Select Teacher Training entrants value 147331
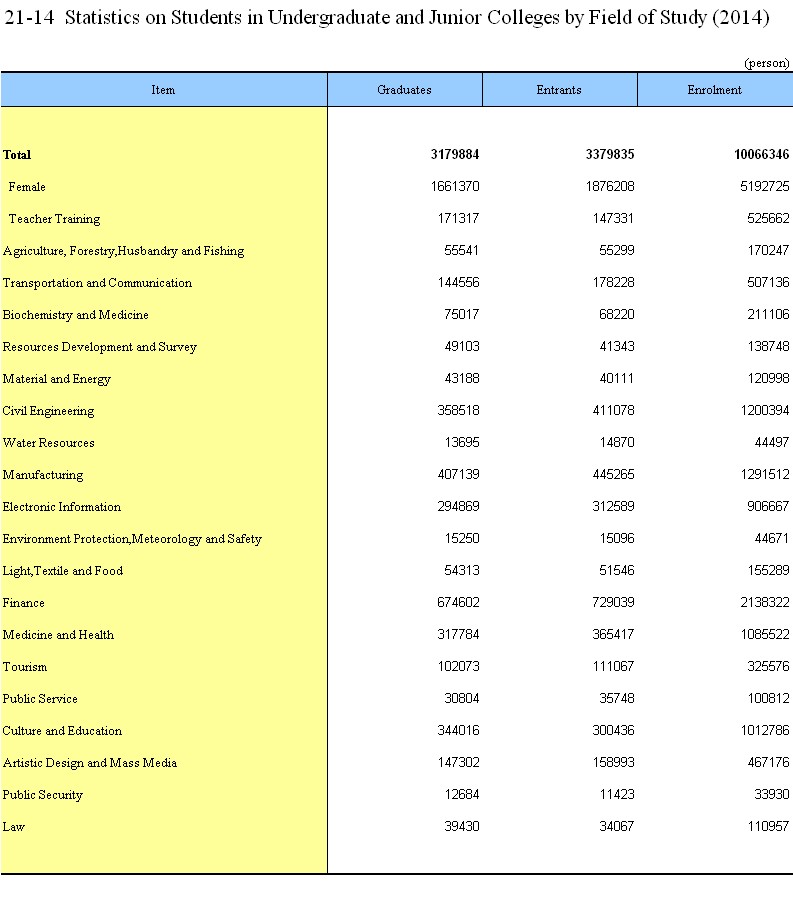The image size is (793, 907). [x=614, y=218]
